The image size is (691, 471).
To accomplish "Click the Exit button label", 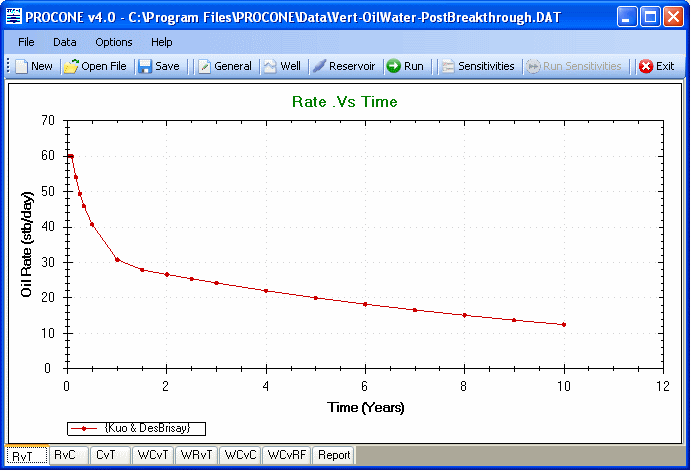I will tap(665, 67).
